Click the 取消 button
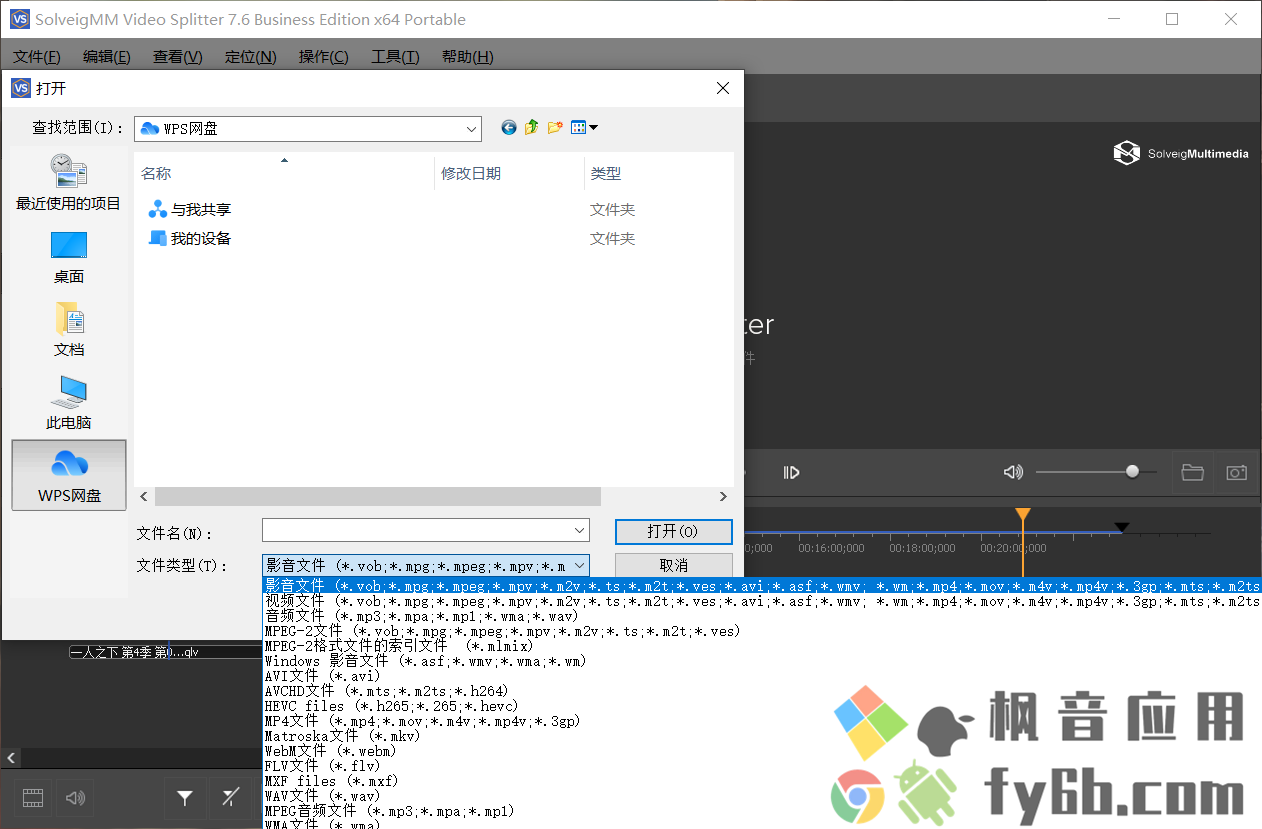Screen dimensions: 1262x829 pyautogui.click(x=674, y=566)
